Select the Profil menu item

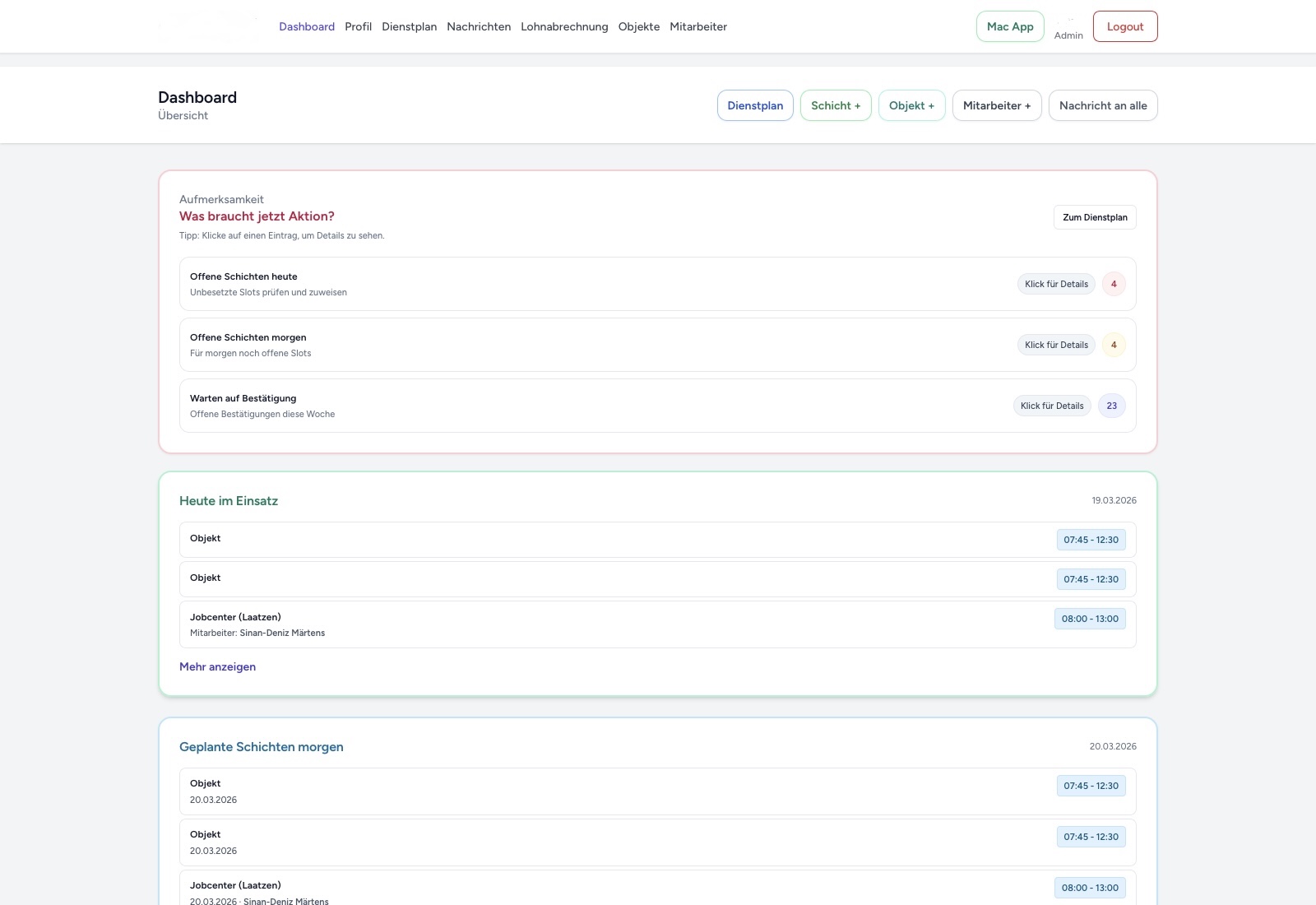pyautogui.click(x=358, y=26)
